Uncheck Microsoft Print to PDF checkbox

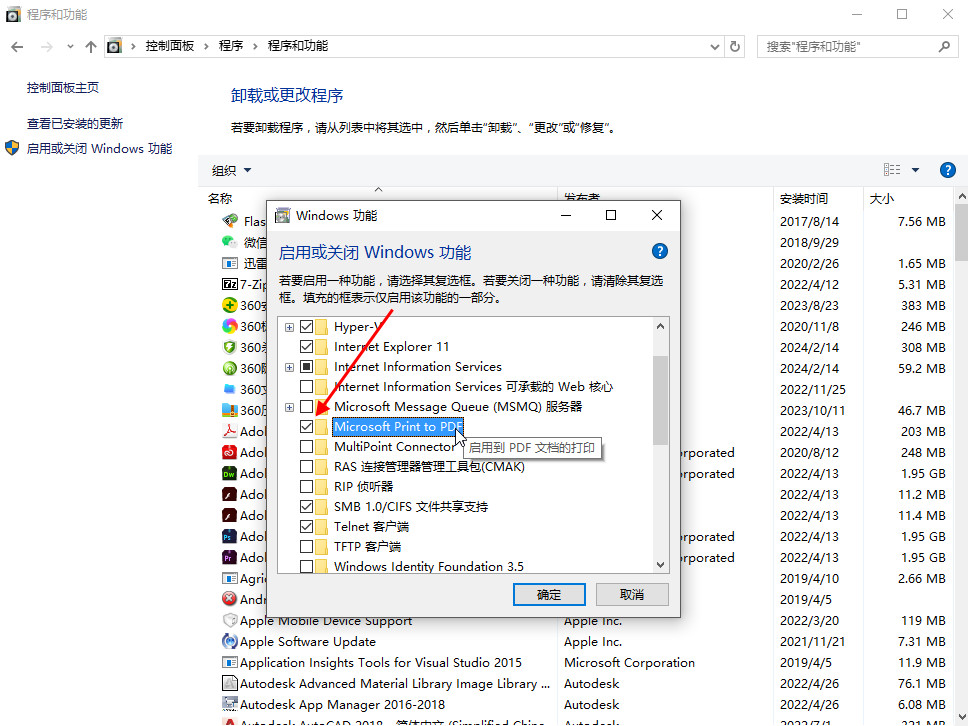(306, 427)
